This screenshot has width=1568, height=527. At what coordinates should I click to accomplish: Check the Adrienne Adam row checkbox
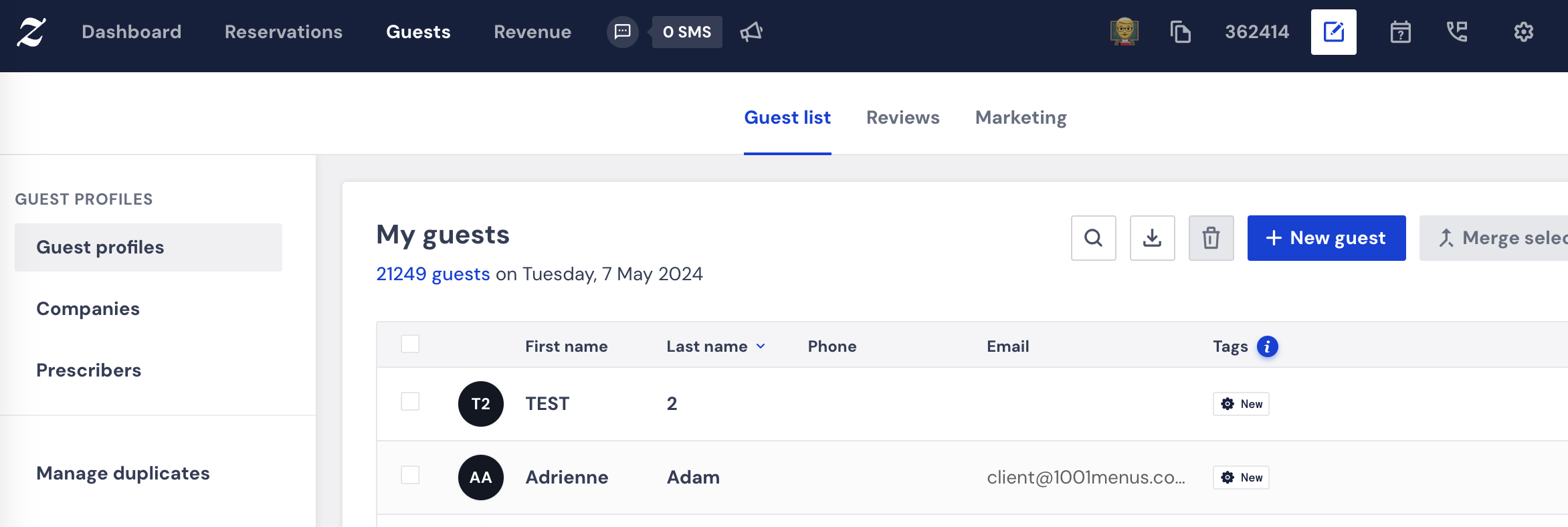point(410,475)
